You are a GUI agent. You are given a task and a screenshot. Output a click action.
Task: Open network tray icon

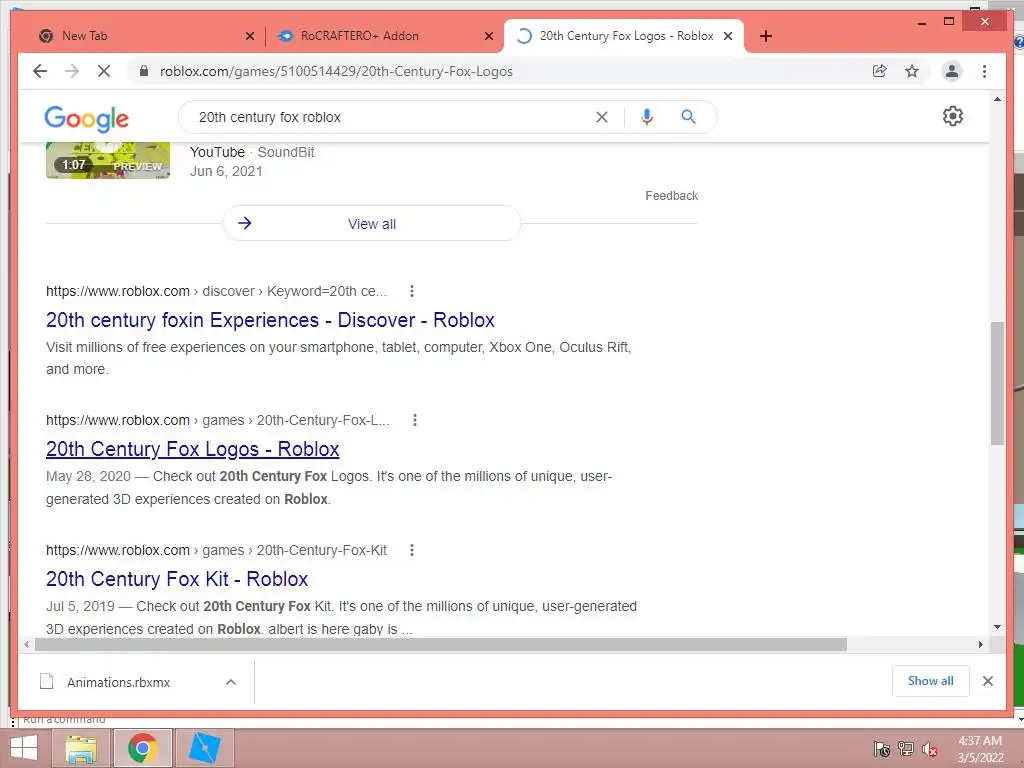[x=906, y=749]
